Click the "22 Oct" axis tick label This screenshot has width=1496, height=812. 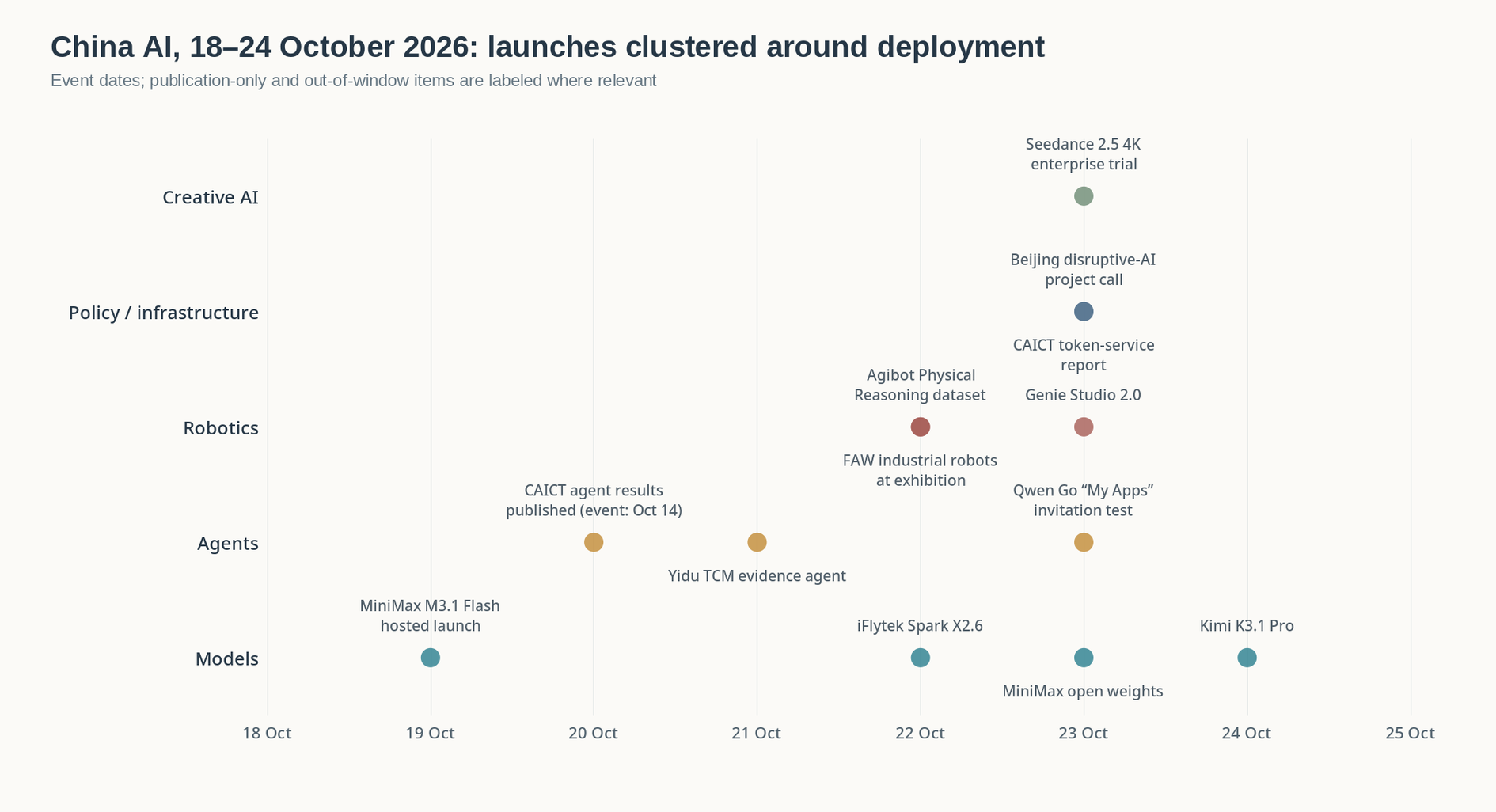pos(920,733)
